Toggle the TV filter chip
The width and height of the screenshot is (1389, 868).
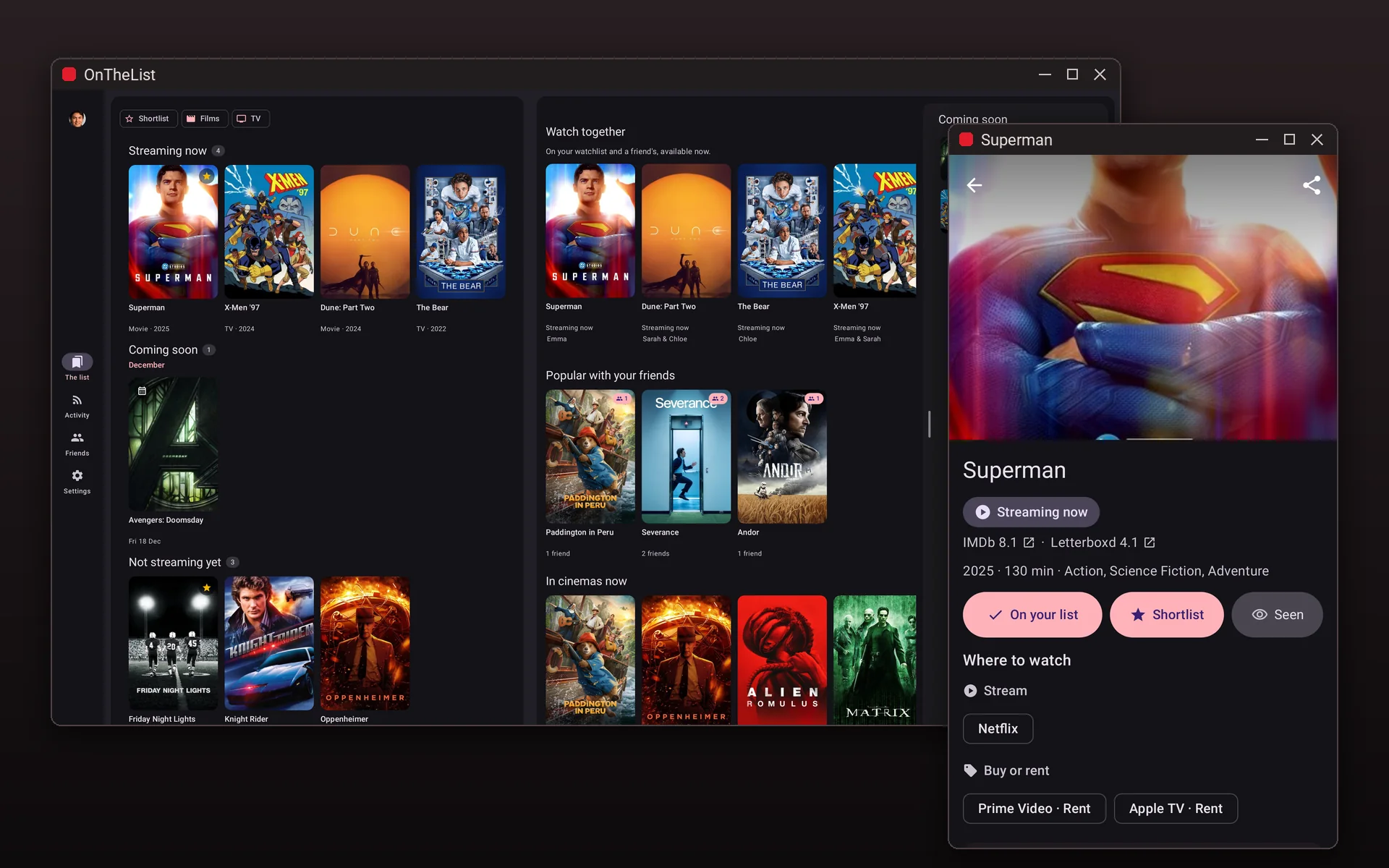[250, 119]
